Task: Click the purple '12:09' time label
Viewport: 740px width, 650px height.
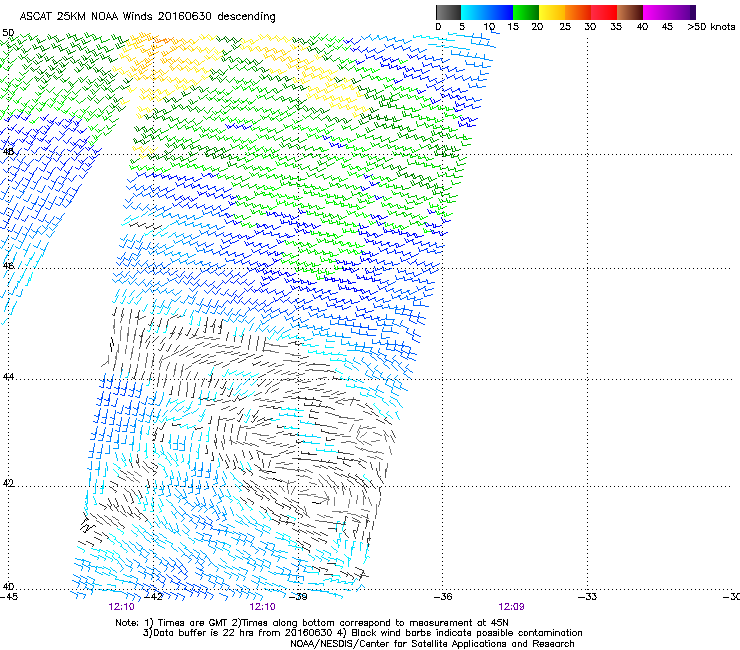Action: coord(511,607)
